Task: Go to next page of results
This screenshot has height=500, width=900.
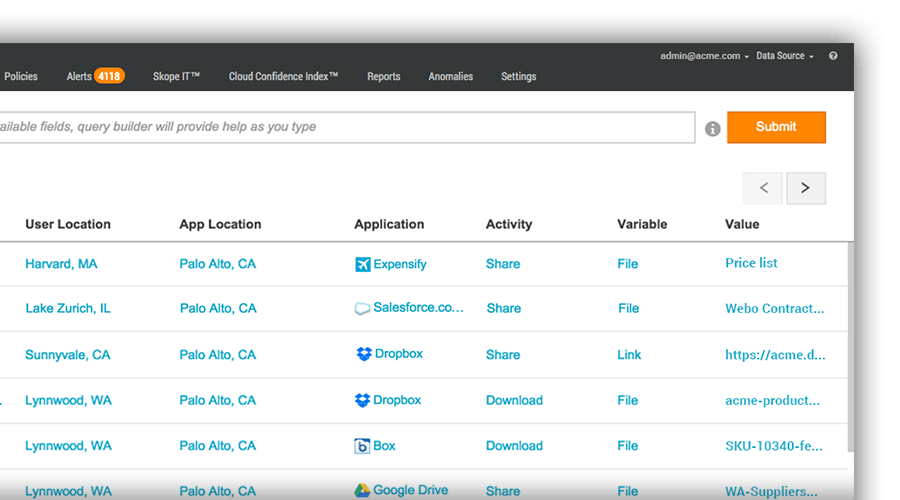Action: pyautogui.click(x=806, y=188)
